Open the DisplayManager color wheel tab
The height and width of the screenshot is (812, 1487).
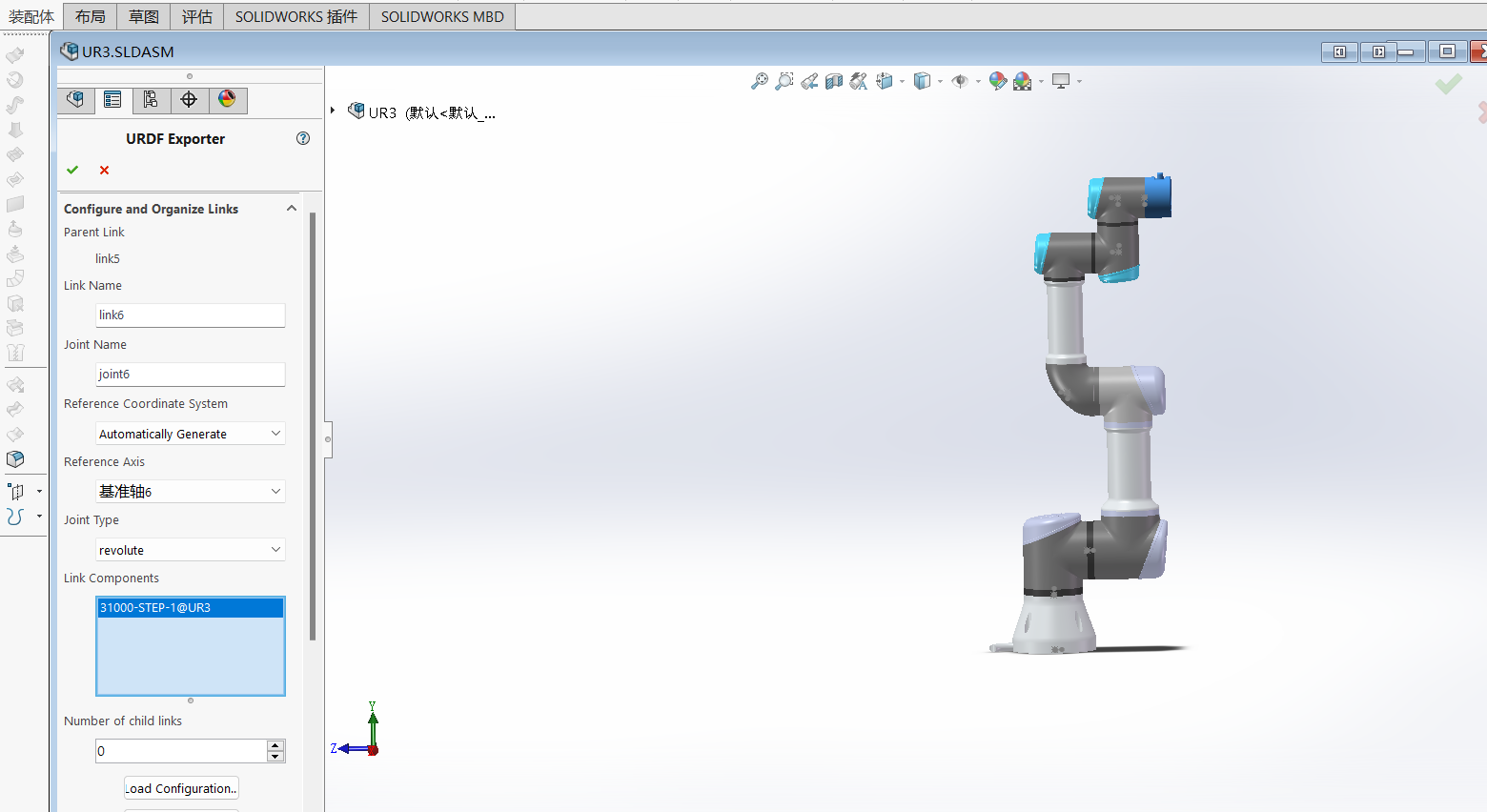227,100
